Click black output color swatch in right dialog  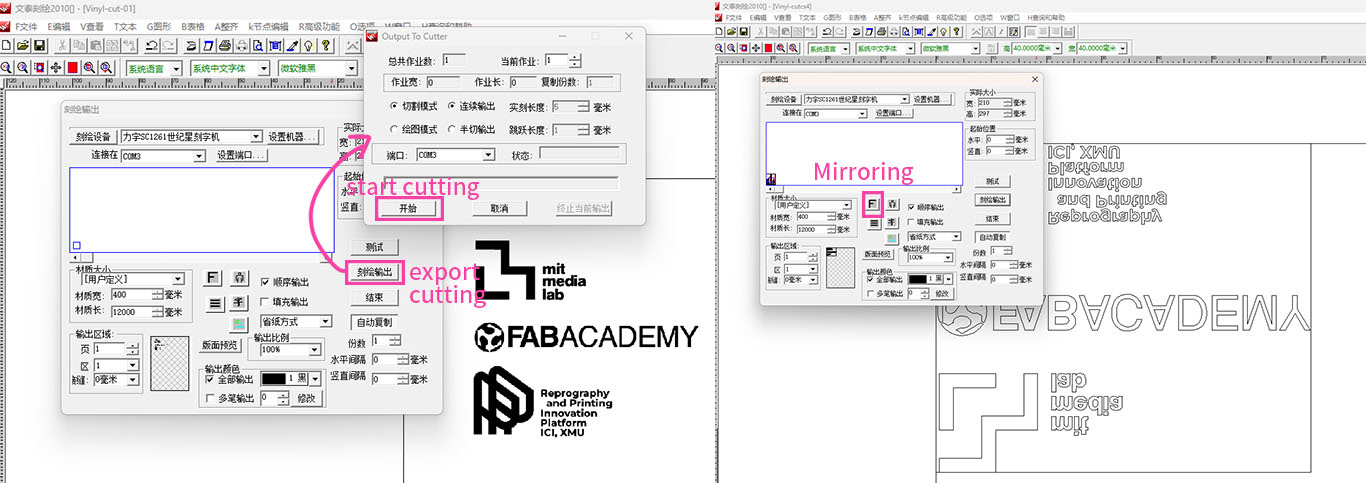pos(918,279)
